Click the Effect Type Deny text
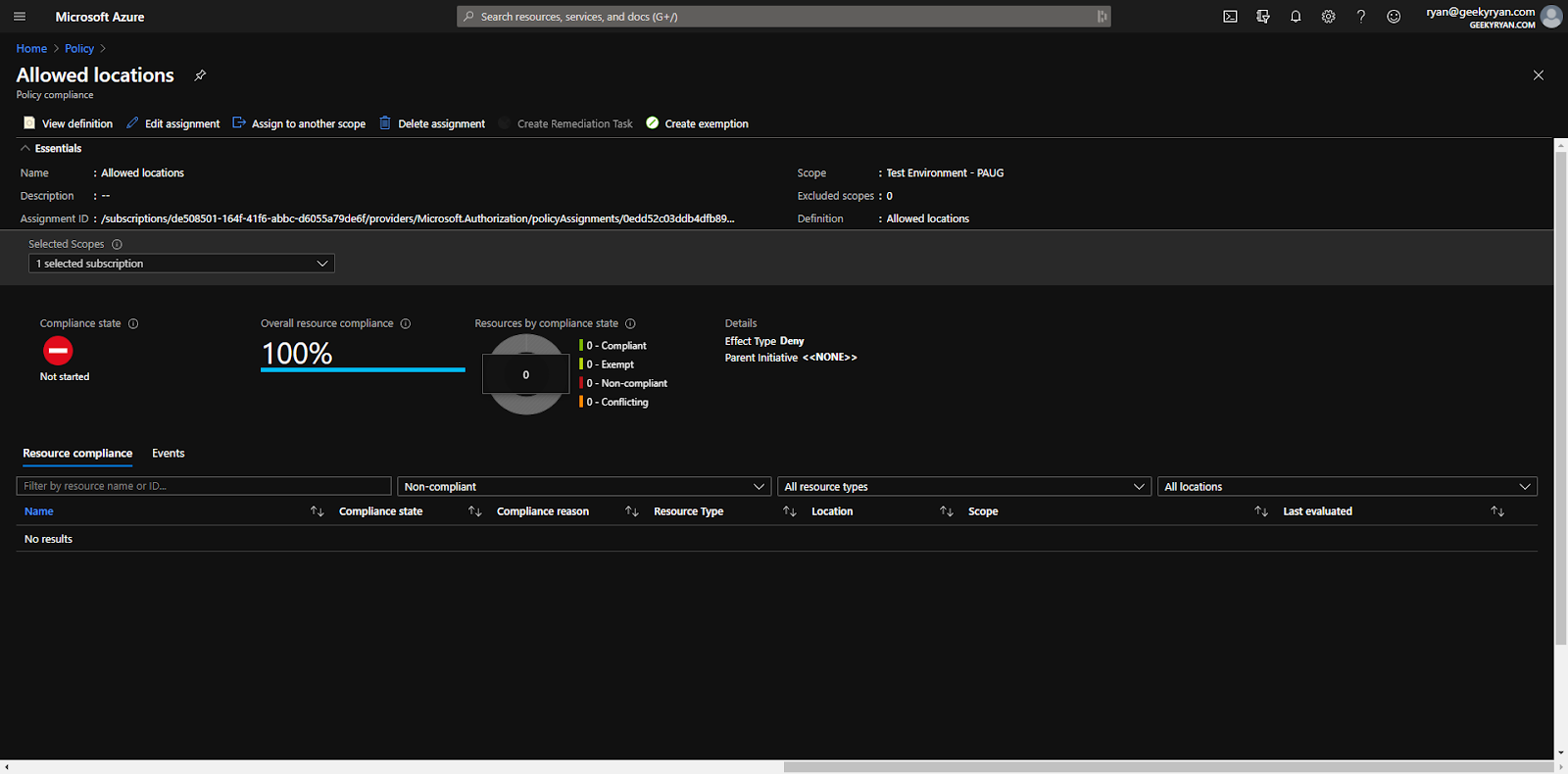1568x774 pixels. click(764, 341)
